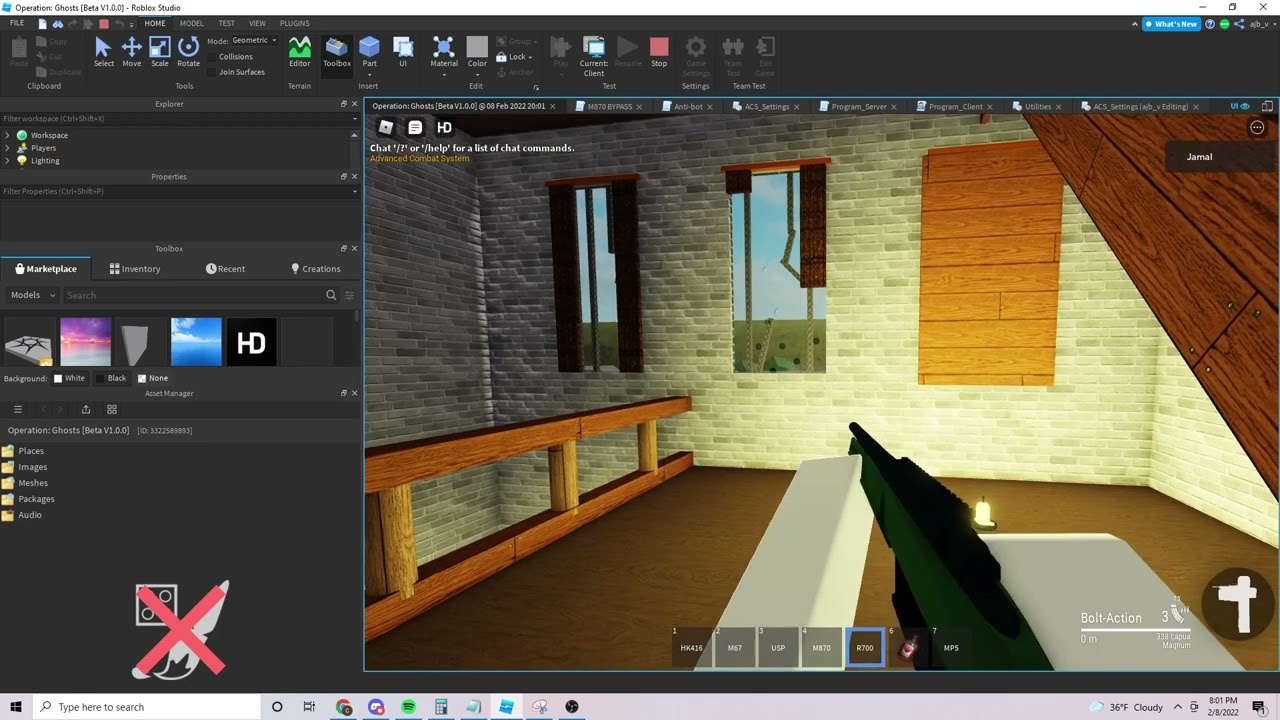This screenshot has height=720, width=1280.
Task: Select the HK416 hotbar slot
Action: point(692,647)
